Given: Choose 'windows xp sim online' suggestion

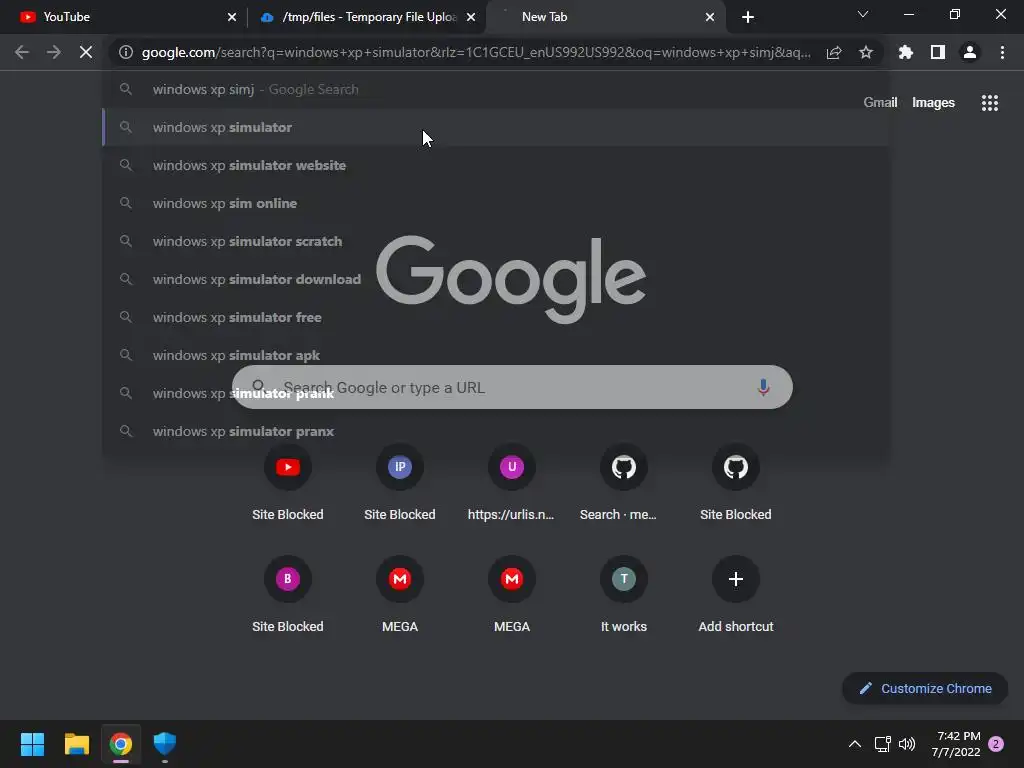Looking at the screenshot, I should pyautogui.click(x=495, y=203).
